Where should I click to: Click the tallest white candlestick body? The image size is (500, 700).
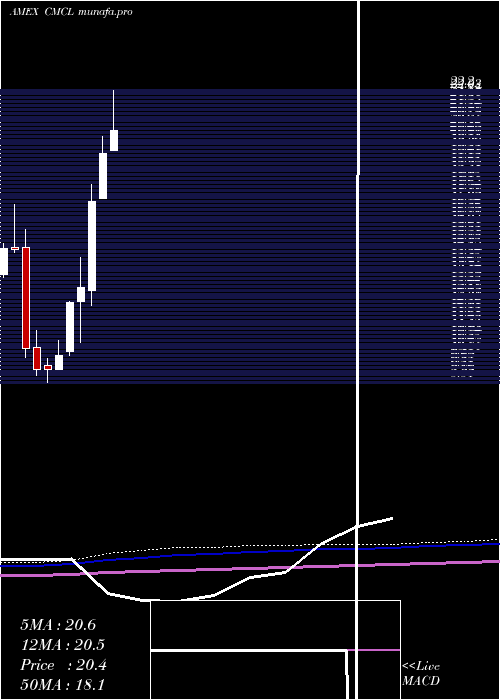(92, 246)
